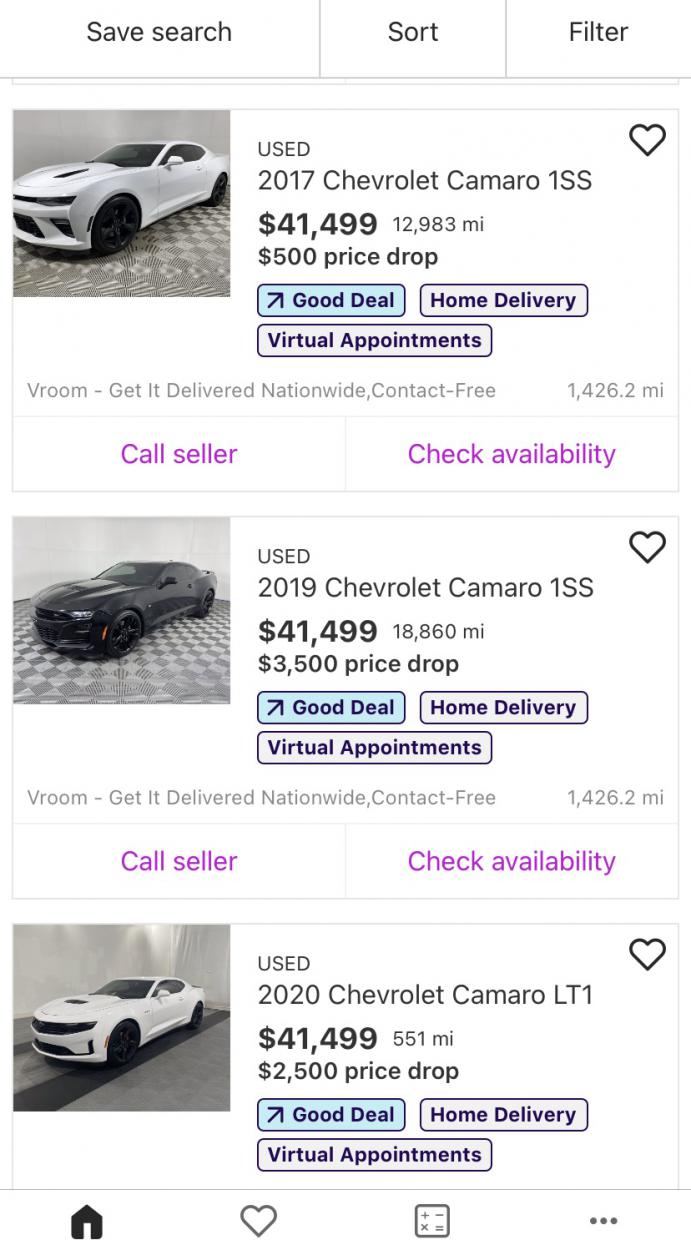Go to the Home tab icon
The image size is (691, 1240).
point(87,1220)
